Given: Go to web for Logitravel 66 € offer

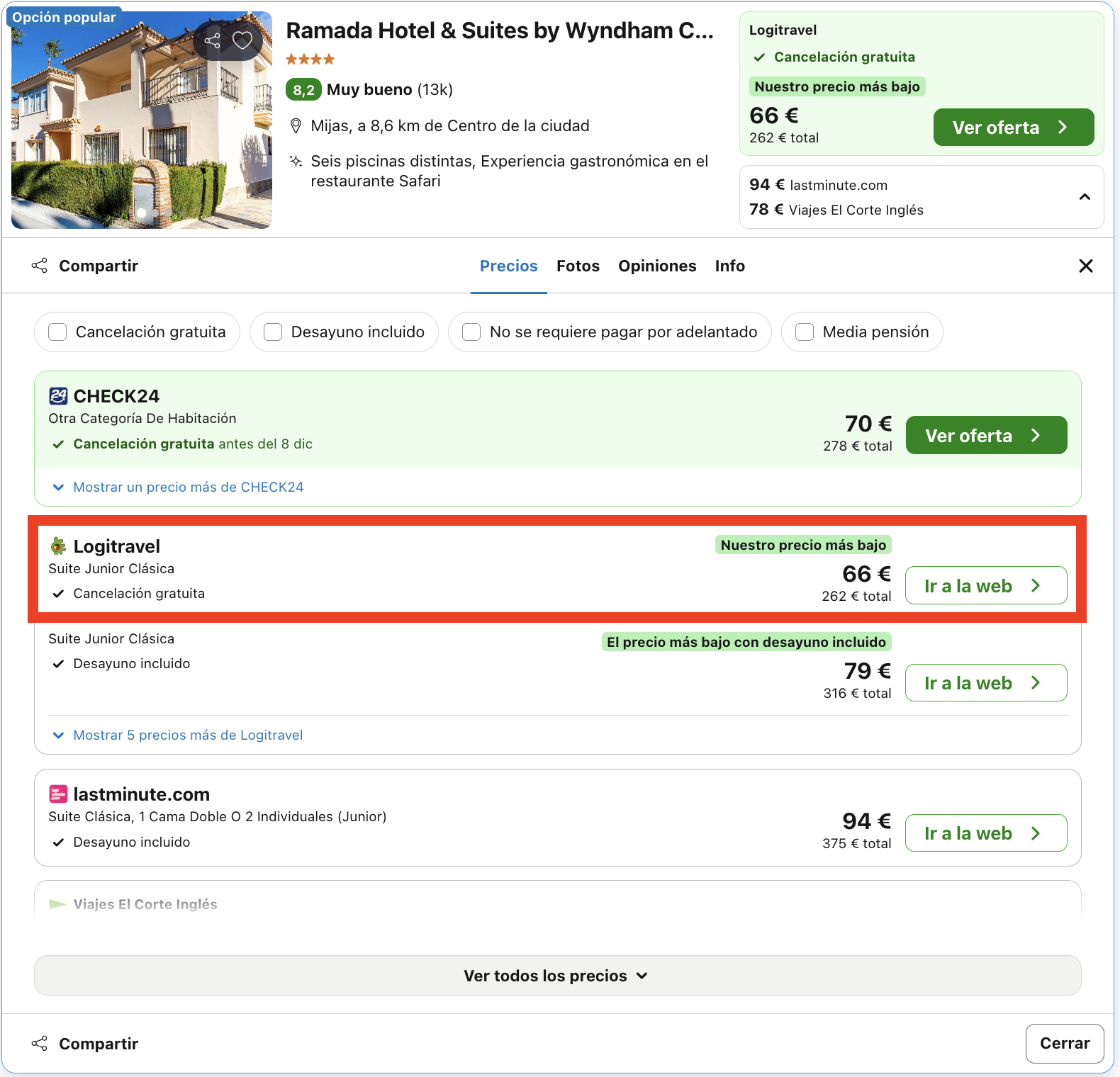Looking at the screenshot, I should [x=986, y=585].
